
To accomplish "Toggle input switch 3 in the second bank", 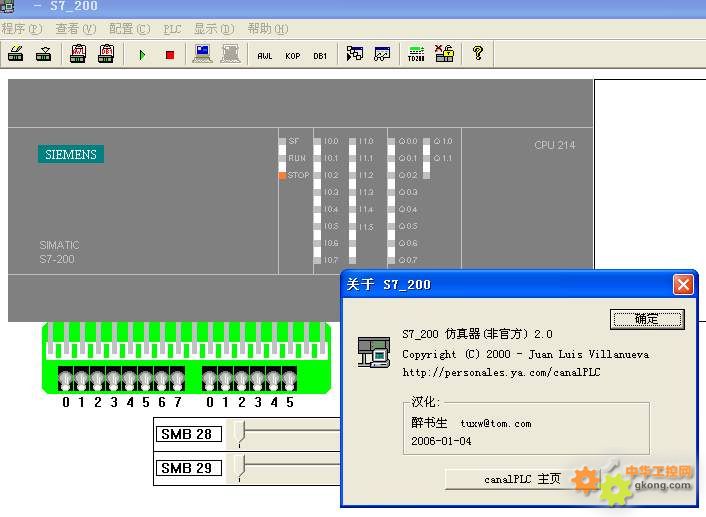I will (258, 379).
